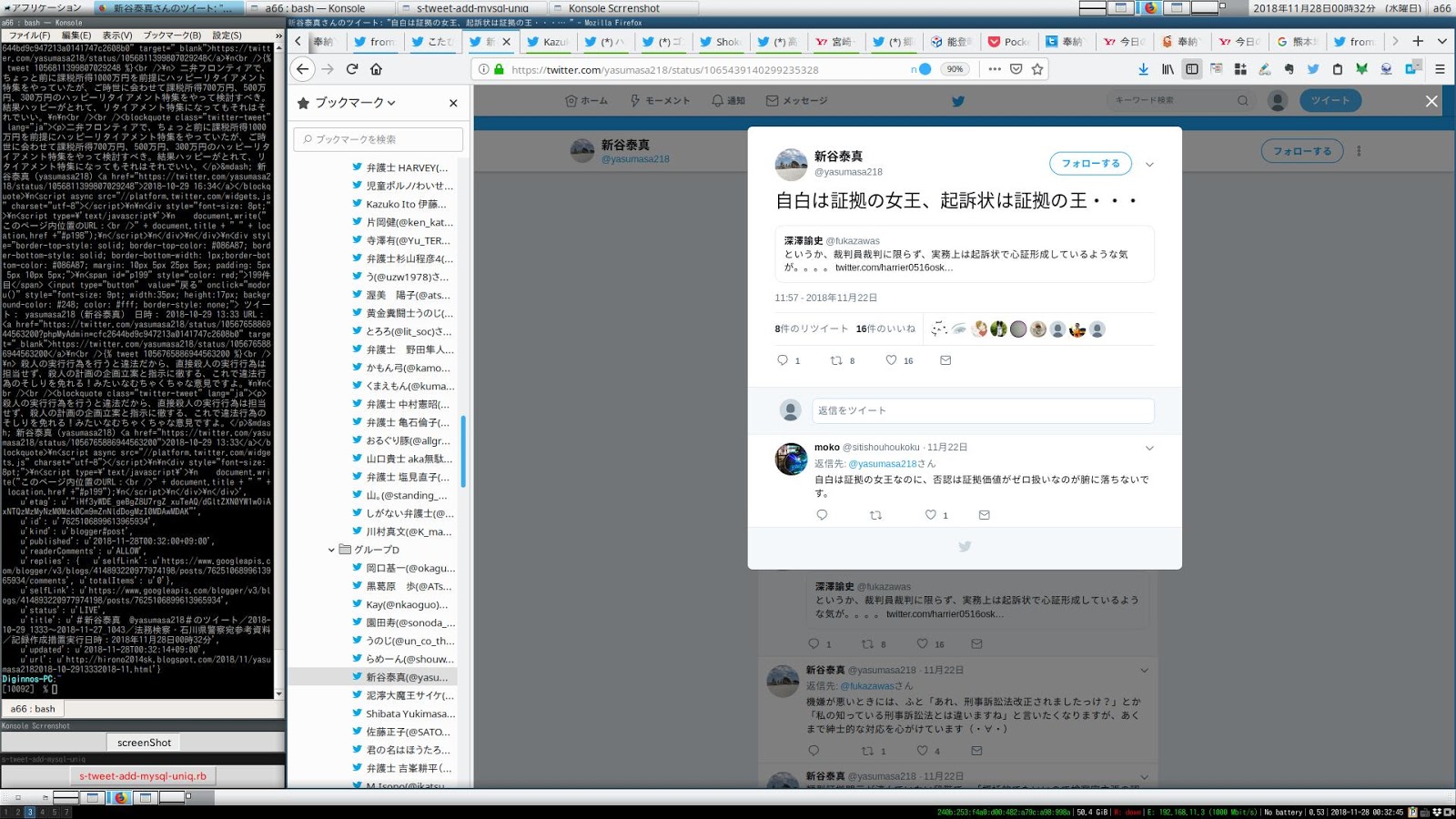This screenshot has height=819, width=1456.
Task: Click the Evernote elephant extension icon
Action: 1289,69
